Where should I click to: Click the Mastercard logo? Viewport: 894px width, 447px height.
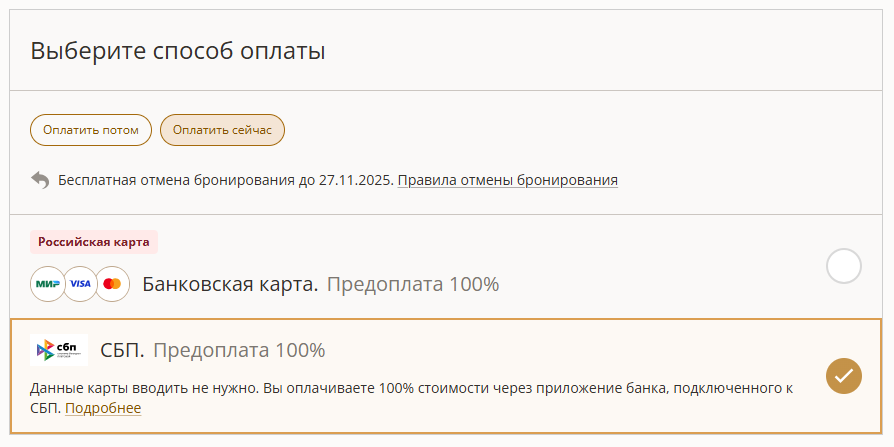[x=112, y=284]
